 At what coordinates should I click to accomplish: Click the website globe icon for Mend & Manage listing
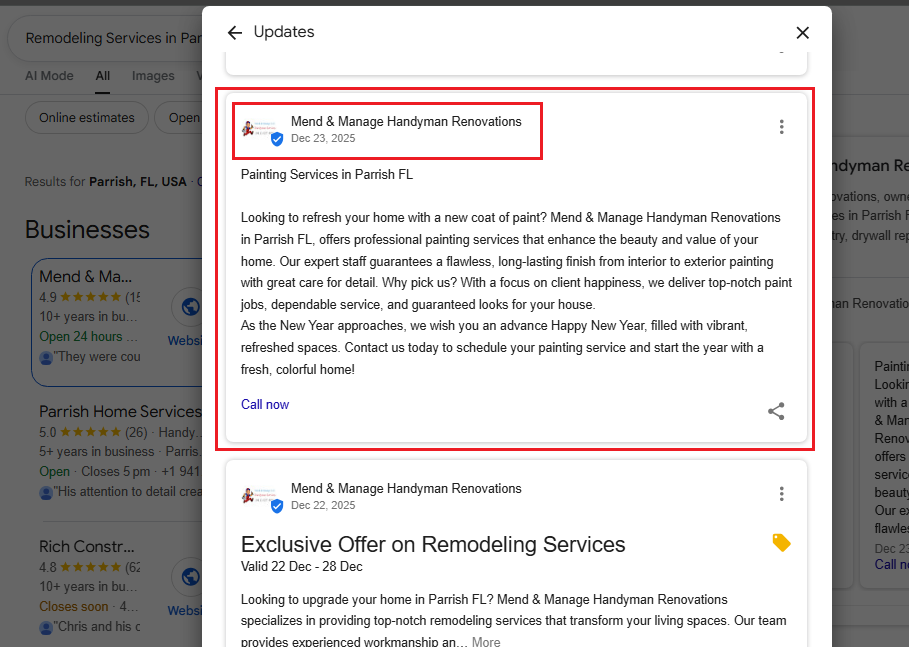187,308
